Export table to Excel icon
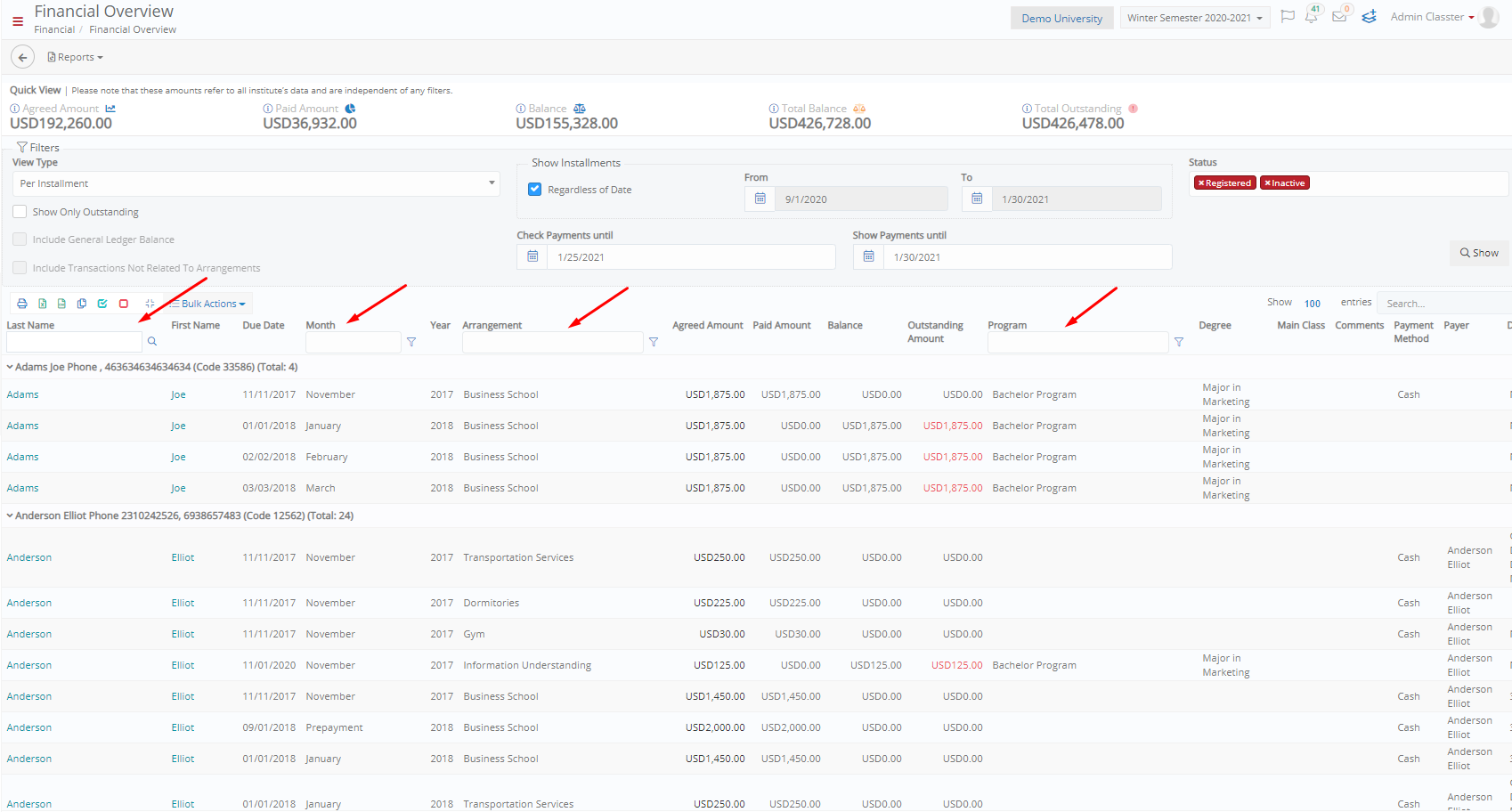1512x812 pixels. pyautogui.click(x=42, y=304)
